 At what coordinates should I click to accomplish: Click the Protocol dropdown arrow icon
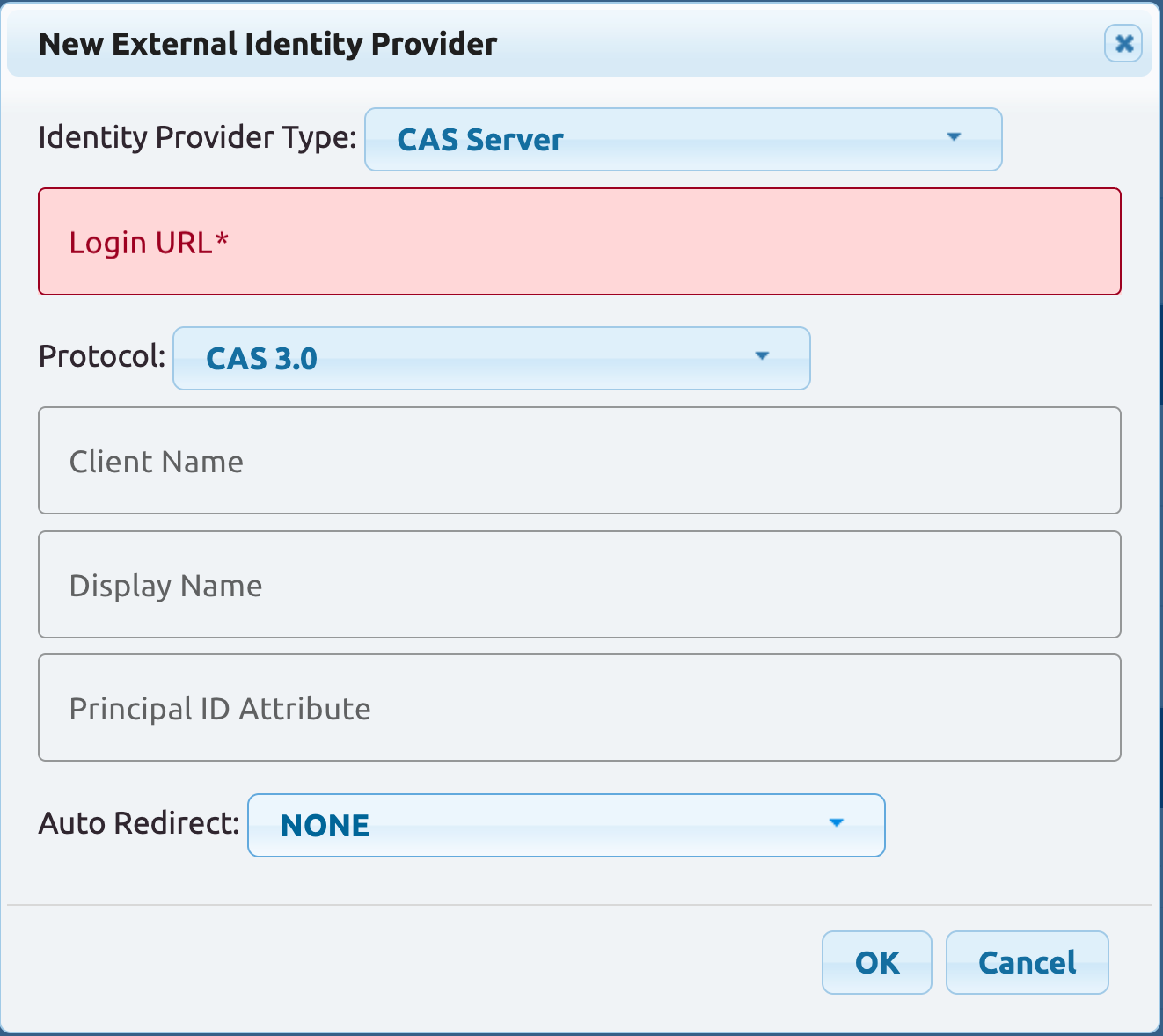(x=762, y=356)
